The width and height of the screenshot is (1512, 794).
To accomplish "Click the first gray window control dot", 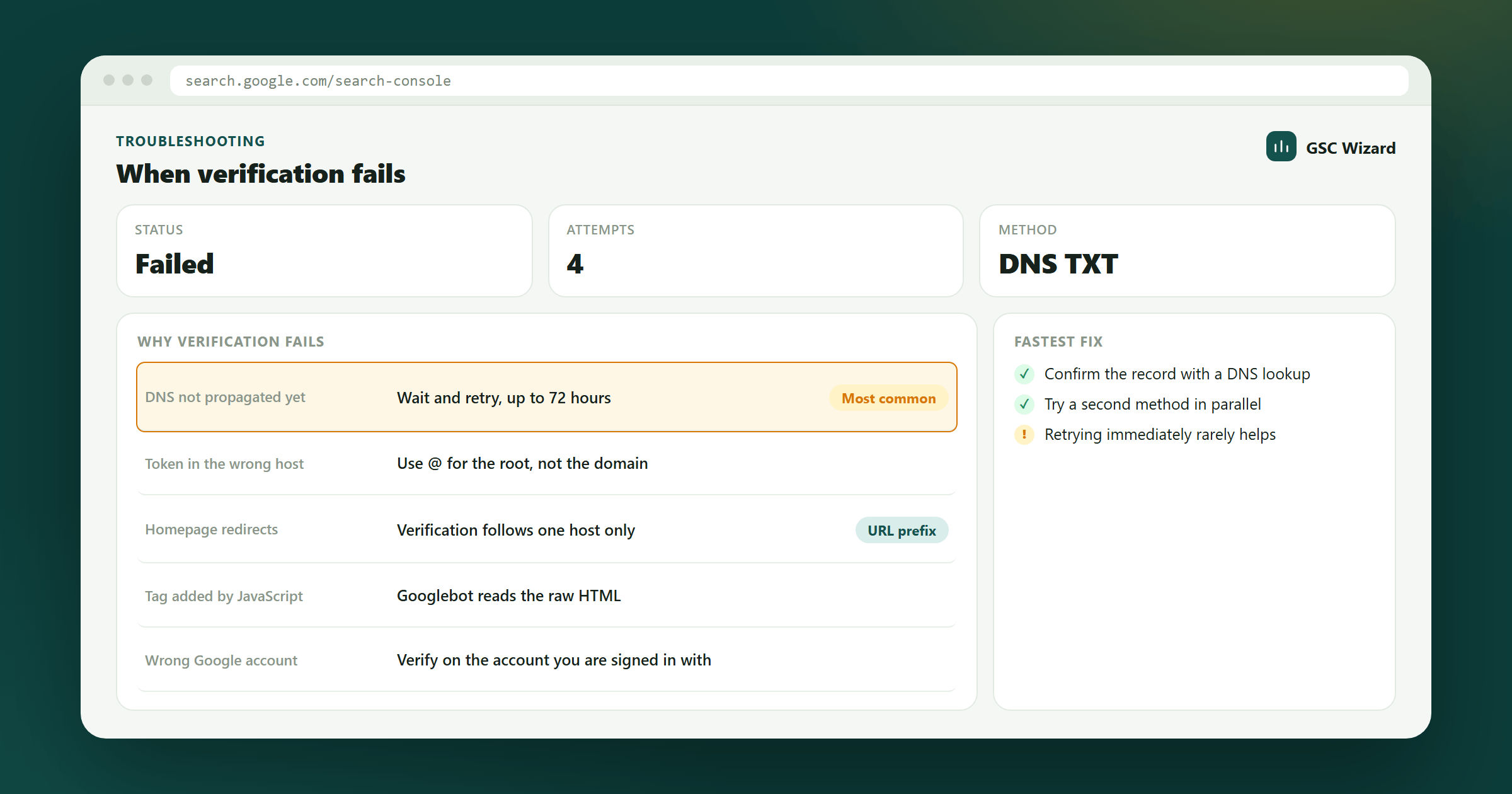I will click(109, 80).
